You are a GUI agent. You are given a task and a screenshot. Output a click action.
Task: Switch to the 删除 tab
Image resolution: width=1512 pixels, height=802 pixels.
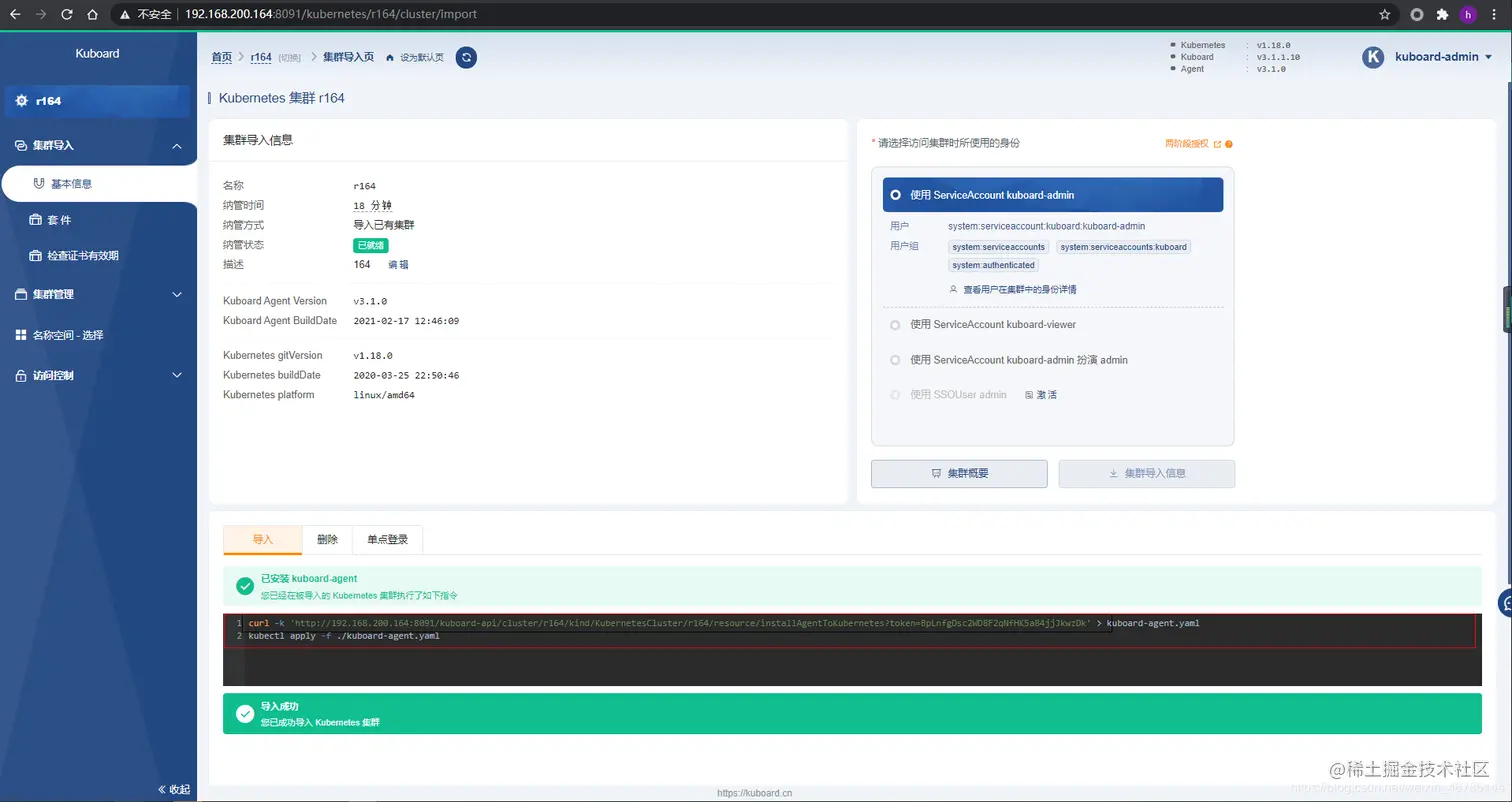327,539
